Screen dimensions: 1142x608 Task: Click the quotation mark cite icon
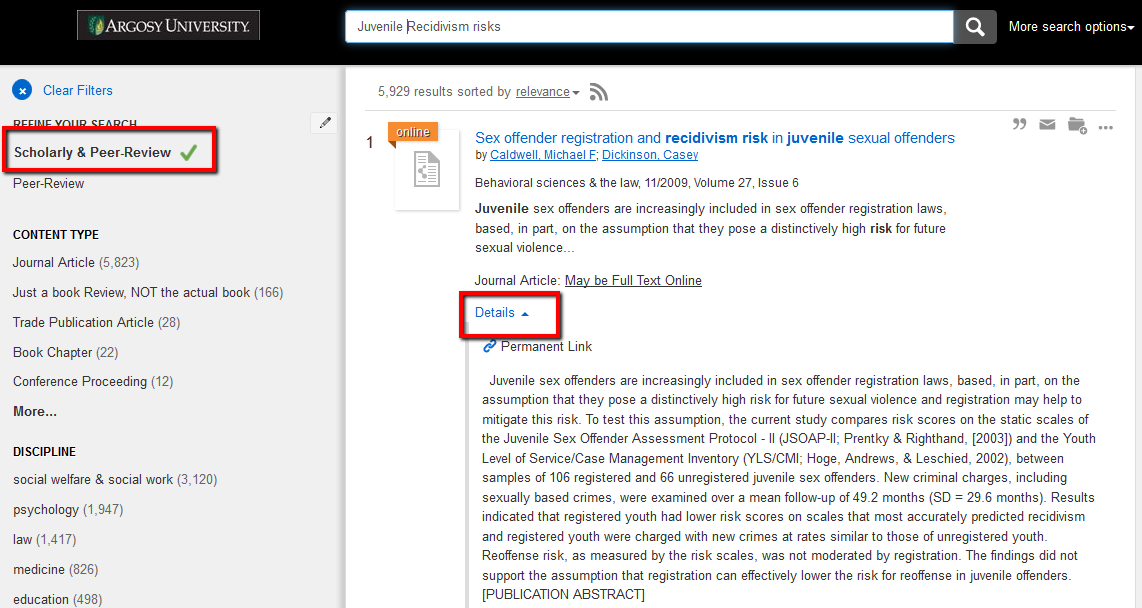tap(1019, 125)
